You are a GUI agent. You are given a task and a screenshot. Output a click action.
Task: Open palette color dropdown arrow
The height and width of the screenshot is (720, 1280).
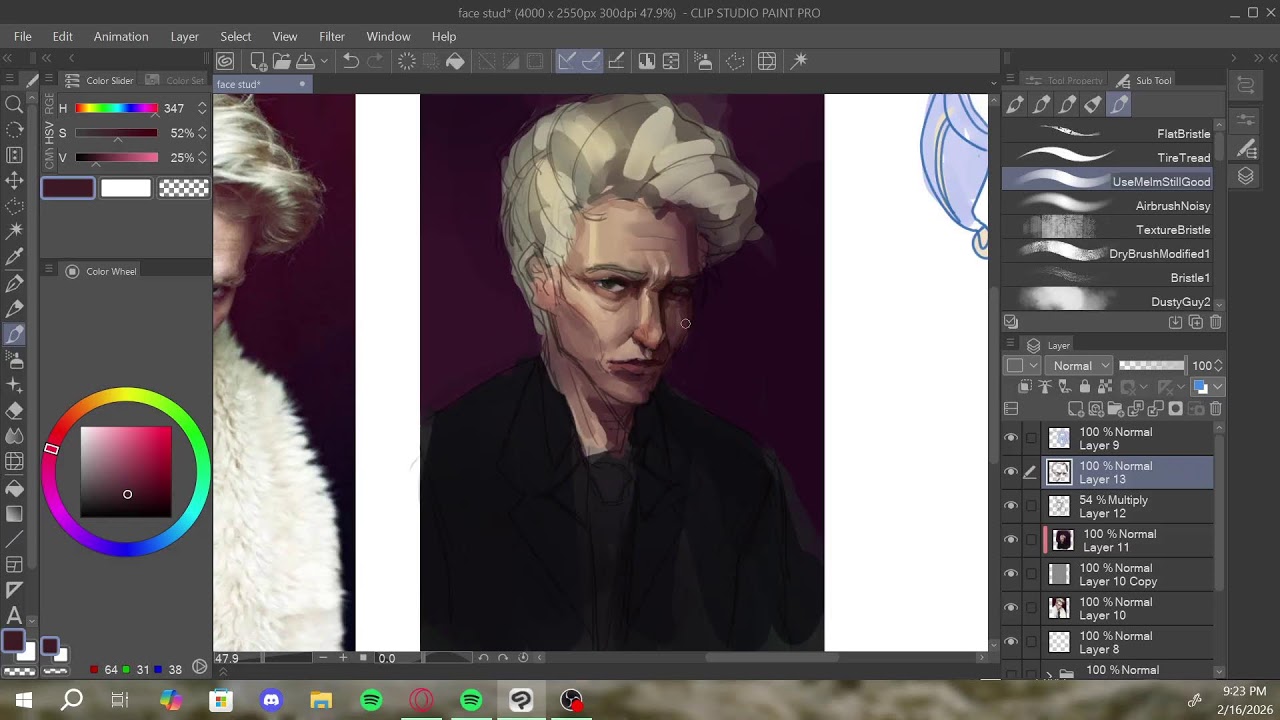tap(1034, 366)
